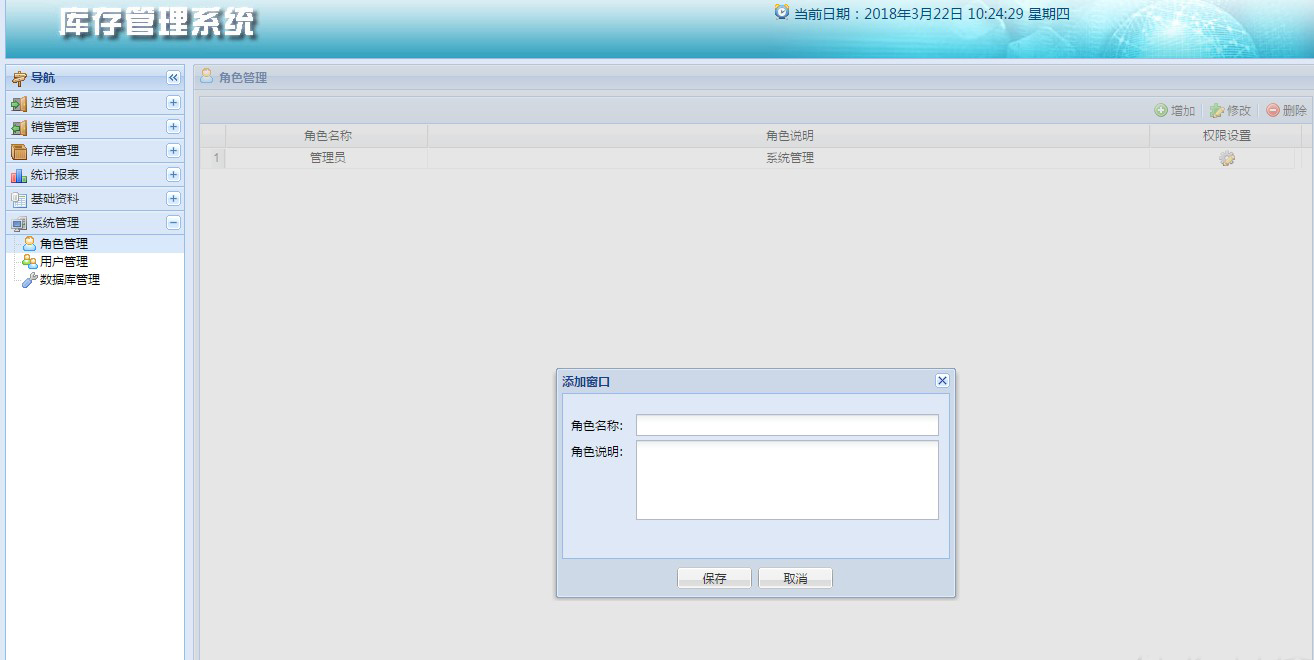Close the 添加窗口 dialog
The image size is (1314, 660).
[942, 381]
